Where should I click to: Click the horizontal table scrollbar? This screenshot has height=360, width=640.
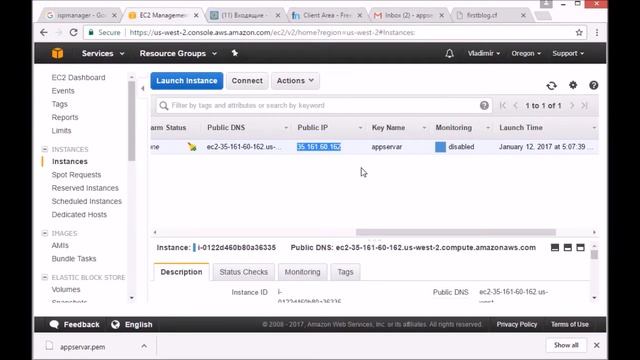point(456,232)
